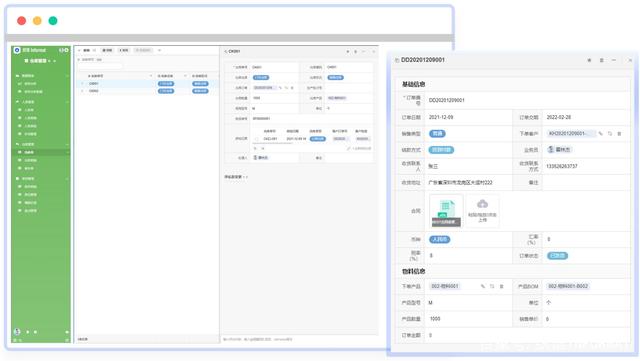
Task: Click the Informat logo in sidebar
Action: [x=17, y=50]
